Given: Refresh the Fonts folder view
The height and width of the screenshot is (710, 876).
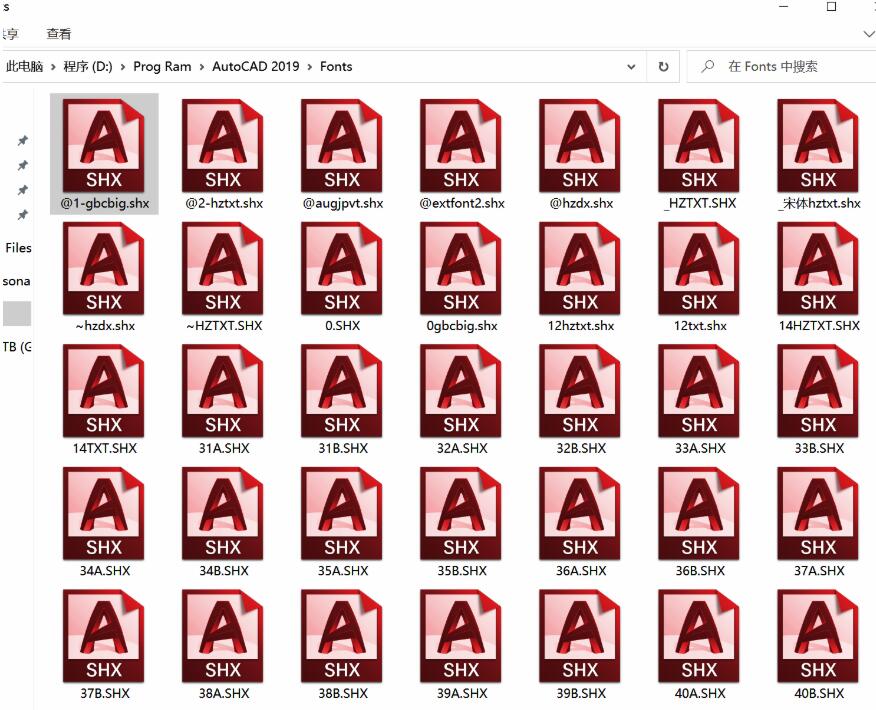Looking at the screenshot, I should click(x=663, y=67).
